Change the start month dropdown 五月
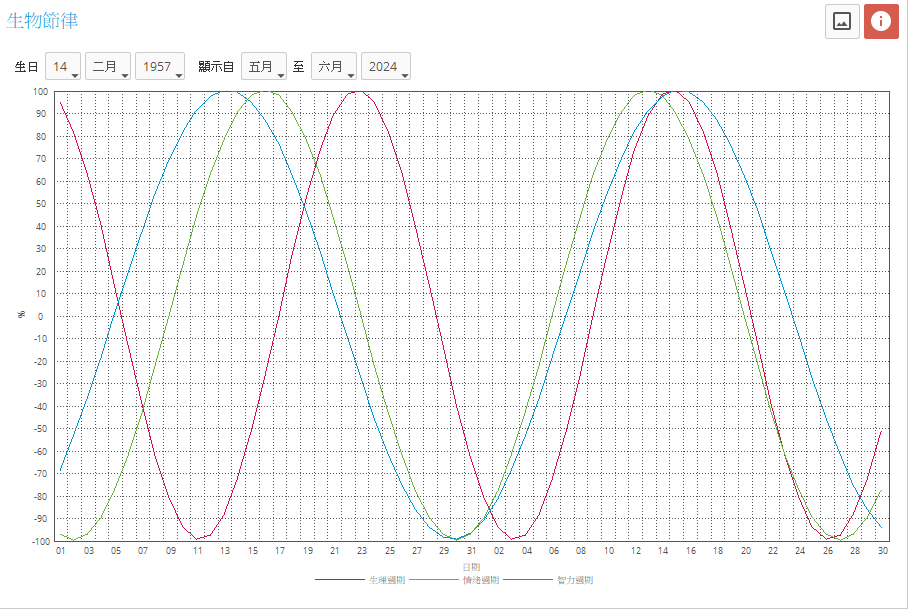This screenshot has height=611, width=910. 264,67
